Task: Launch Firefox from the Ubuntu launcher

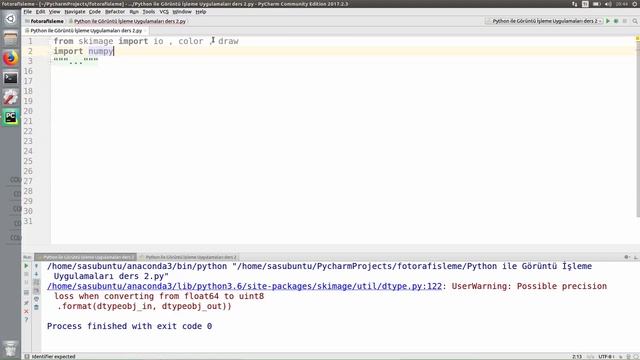Action: coord(11,58)
